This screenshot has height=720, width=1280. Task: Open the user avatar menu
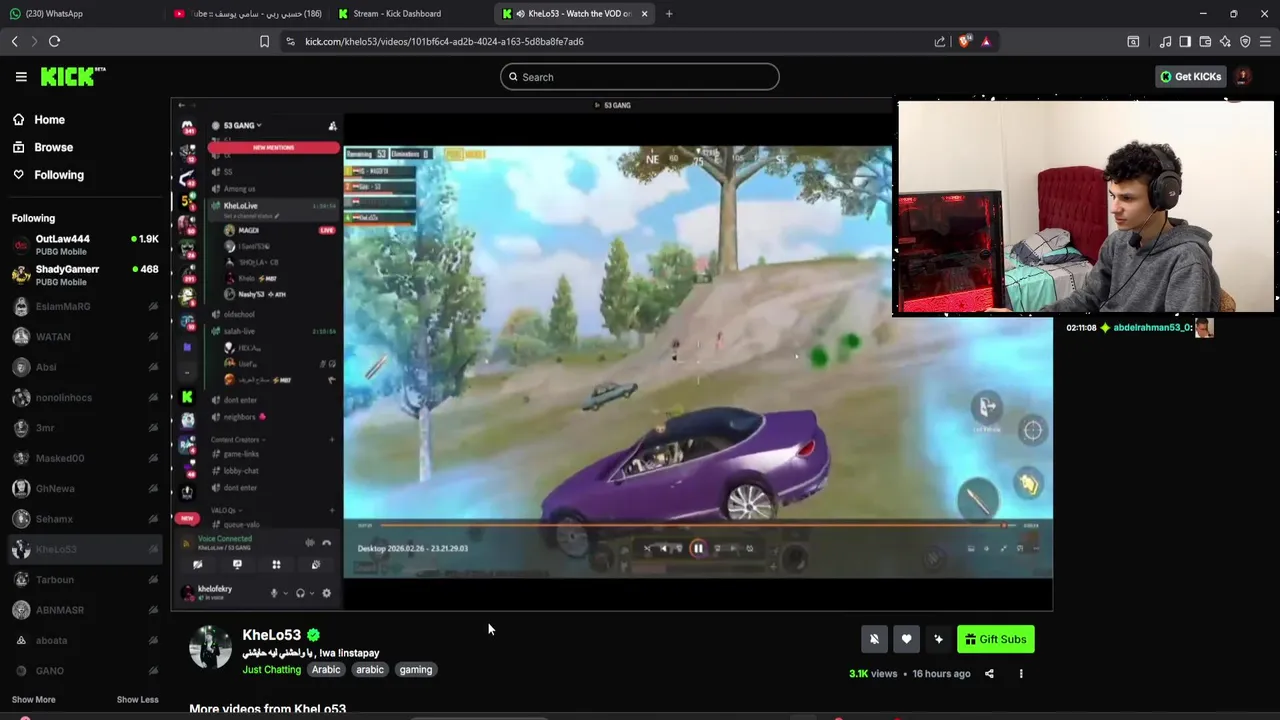pos(1243,77)
